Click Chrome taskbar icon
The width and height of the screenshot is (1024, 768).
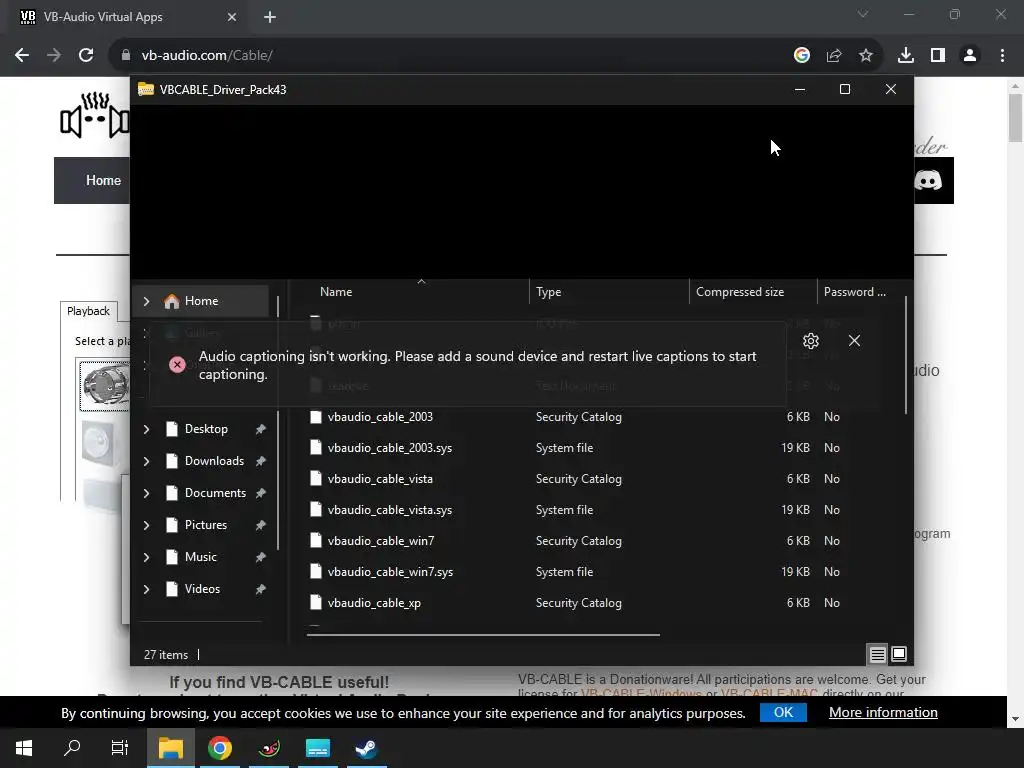tap(220, 748)
